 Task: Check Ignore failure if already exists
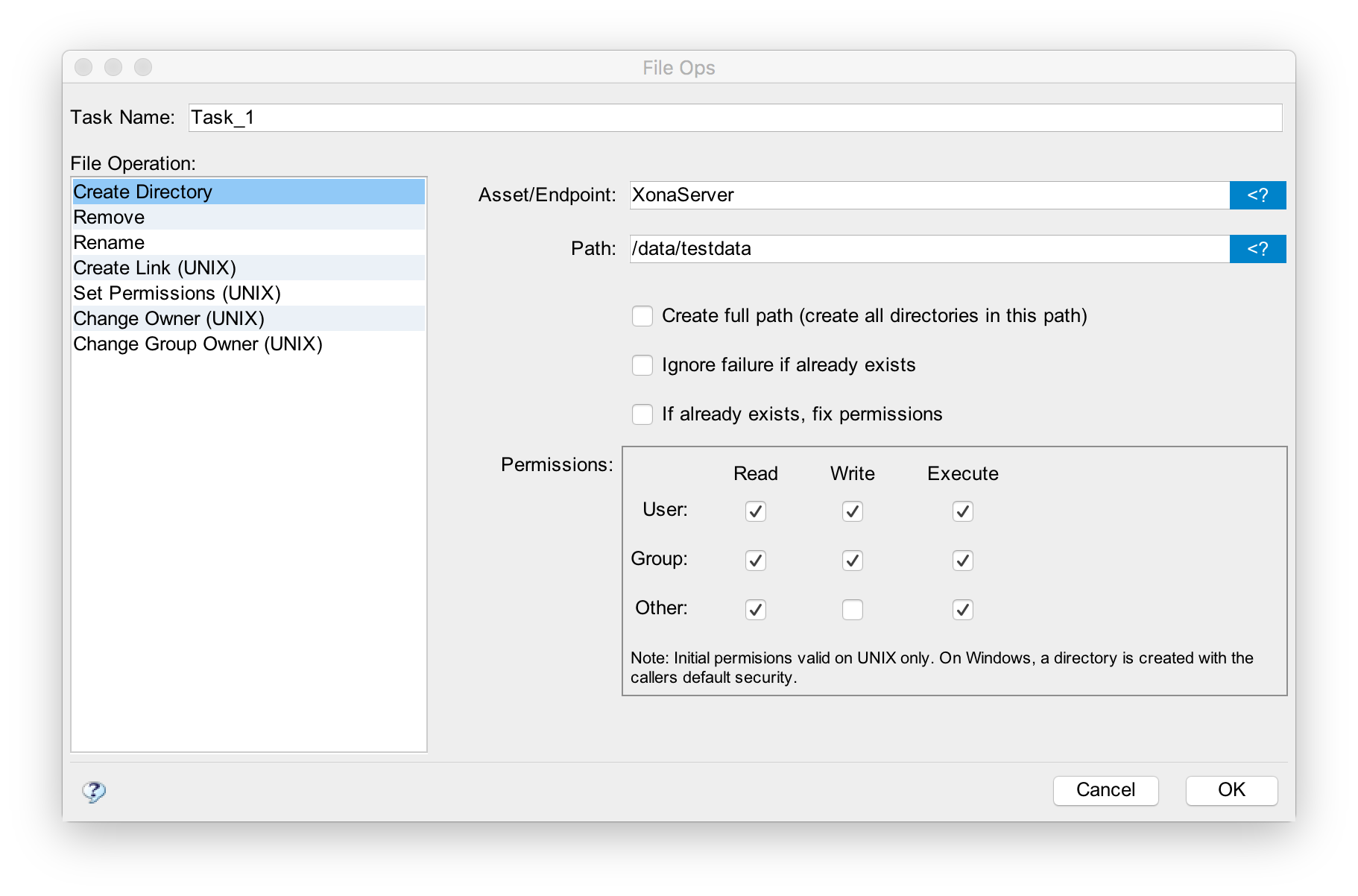click(642, 365)
